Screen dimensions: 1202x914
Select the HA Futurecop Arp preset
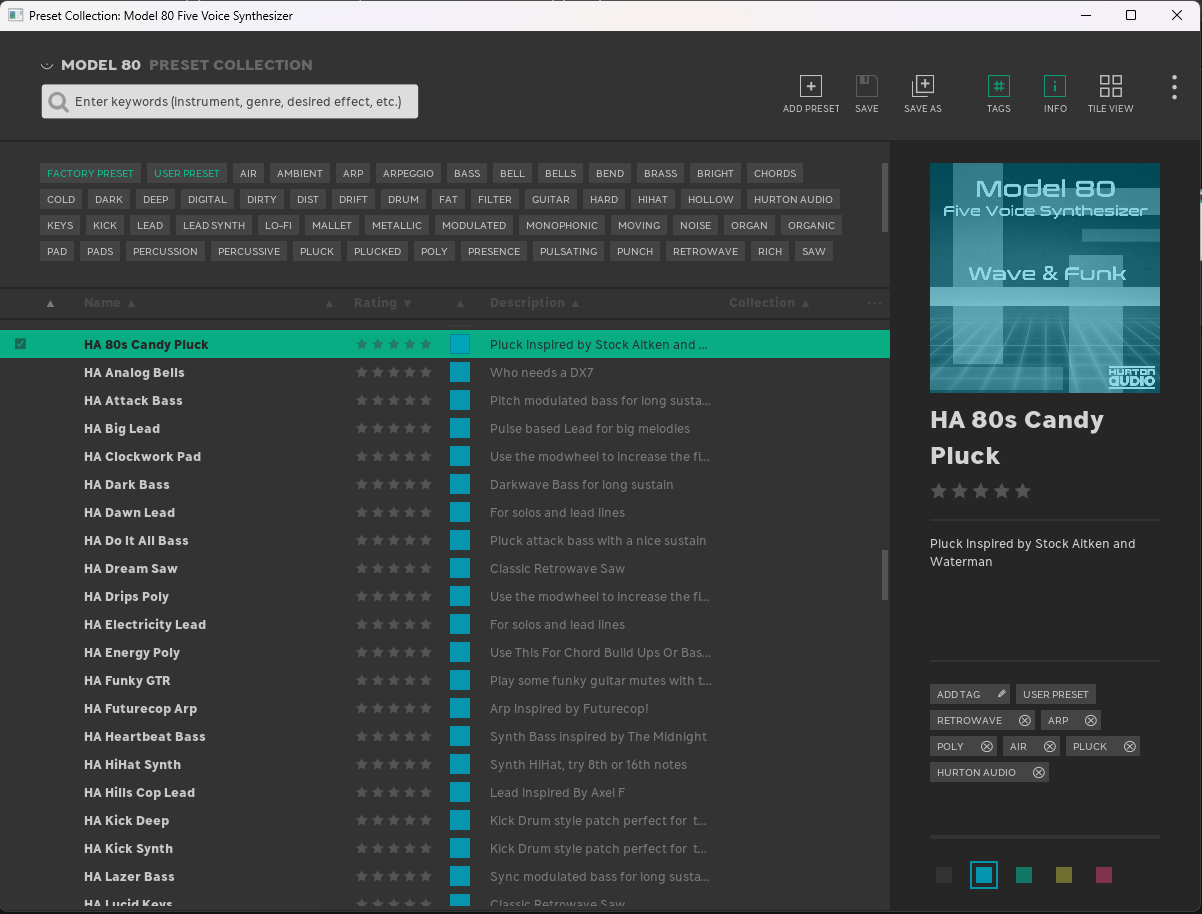[445, 708]
